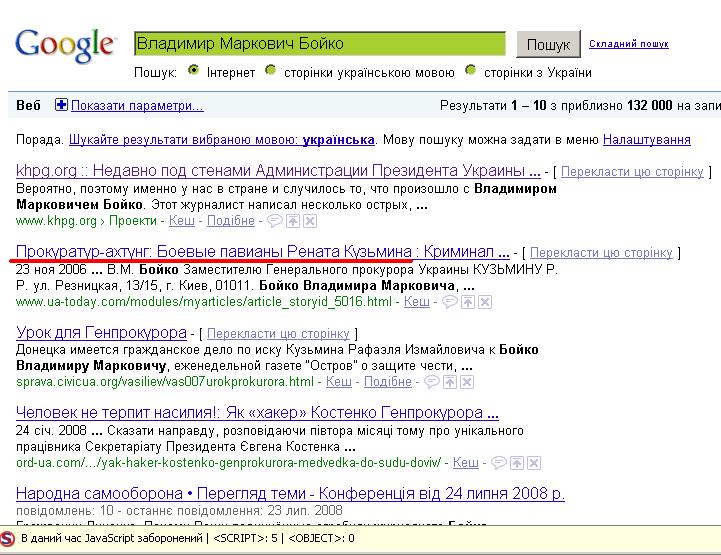The image size is (721, 555).
Task: Click the sprava.civicua.org URL text
Action: 165,382
